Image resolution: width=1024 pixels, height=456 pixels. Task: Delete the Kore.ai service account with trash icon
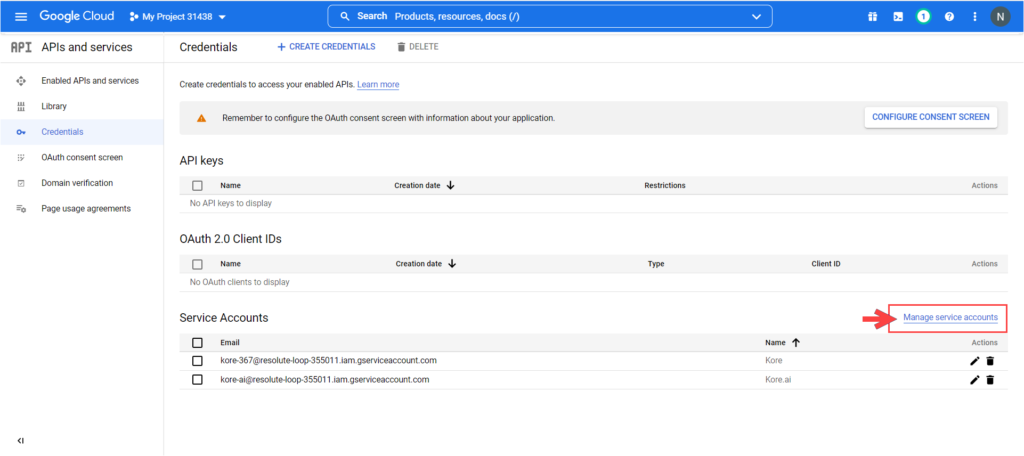[990, 380]
